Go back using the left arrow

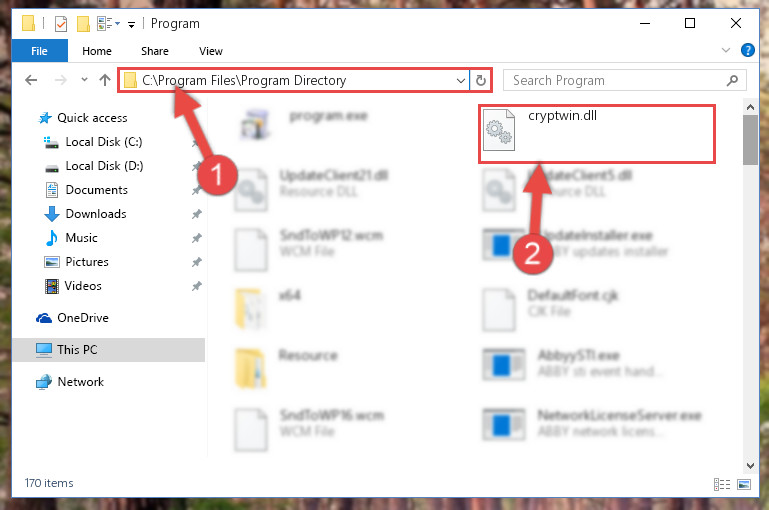tap(31, 80)
